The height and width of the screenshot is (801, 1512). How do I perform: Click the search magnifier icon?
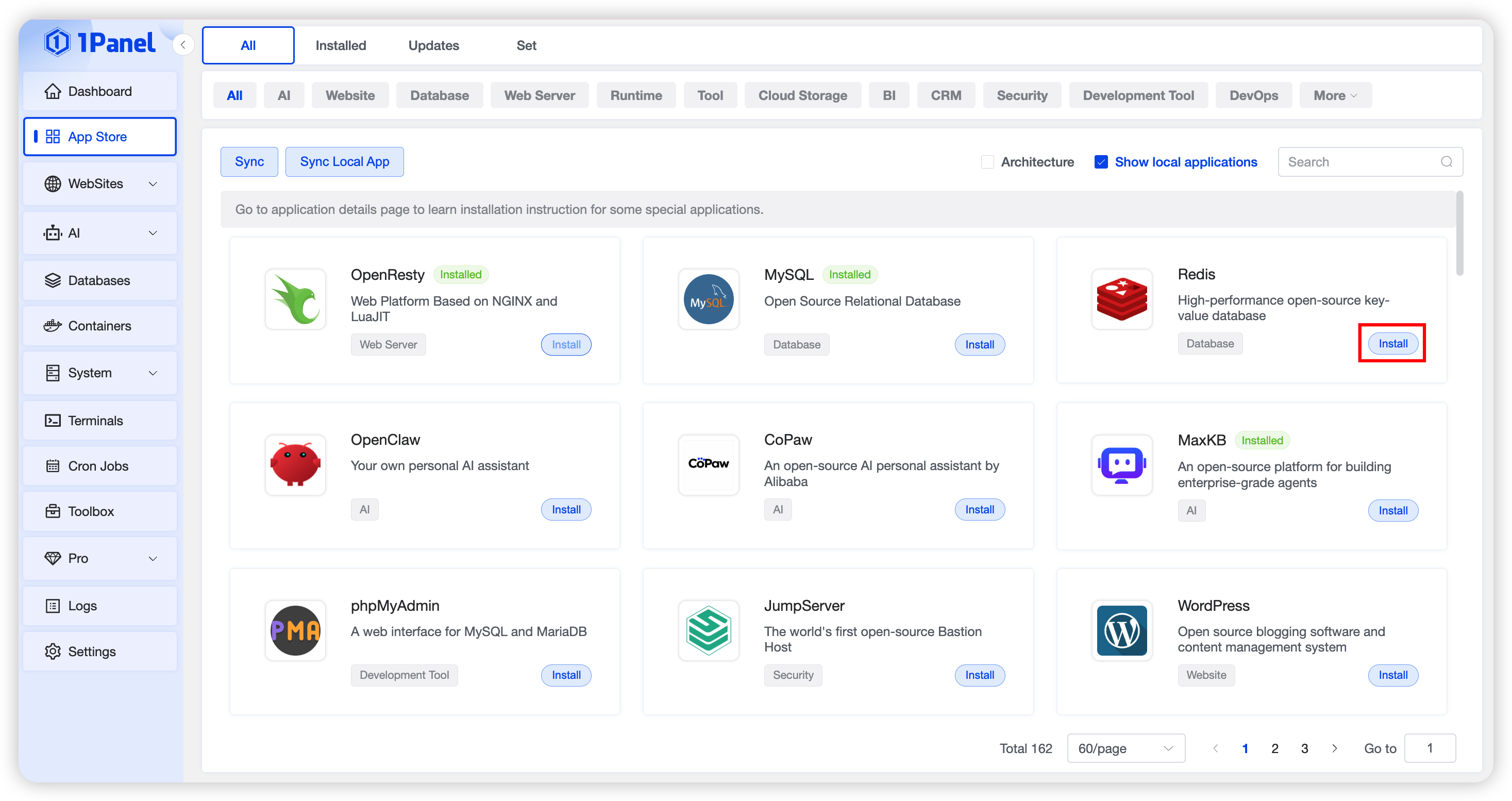coord(1446,161)
